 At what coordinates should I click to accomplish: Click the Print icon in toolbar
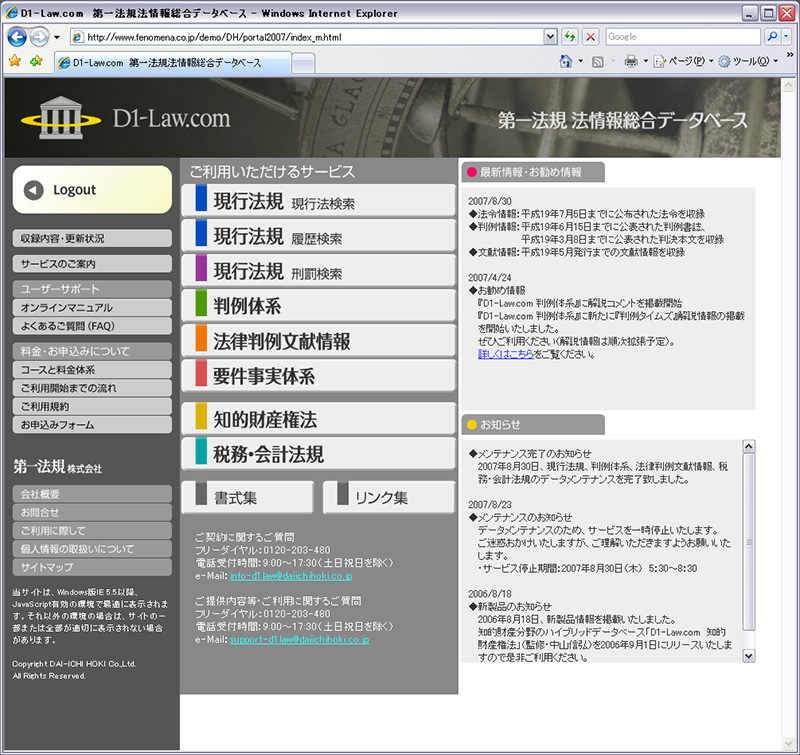(631, 62)
